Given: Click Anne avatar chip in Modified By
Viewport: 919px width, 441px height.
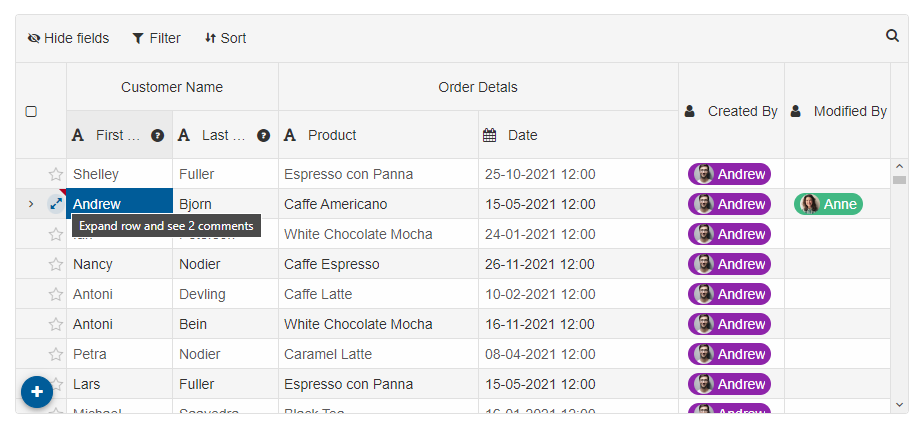Looking at the screenshot, I should [828, 204].
